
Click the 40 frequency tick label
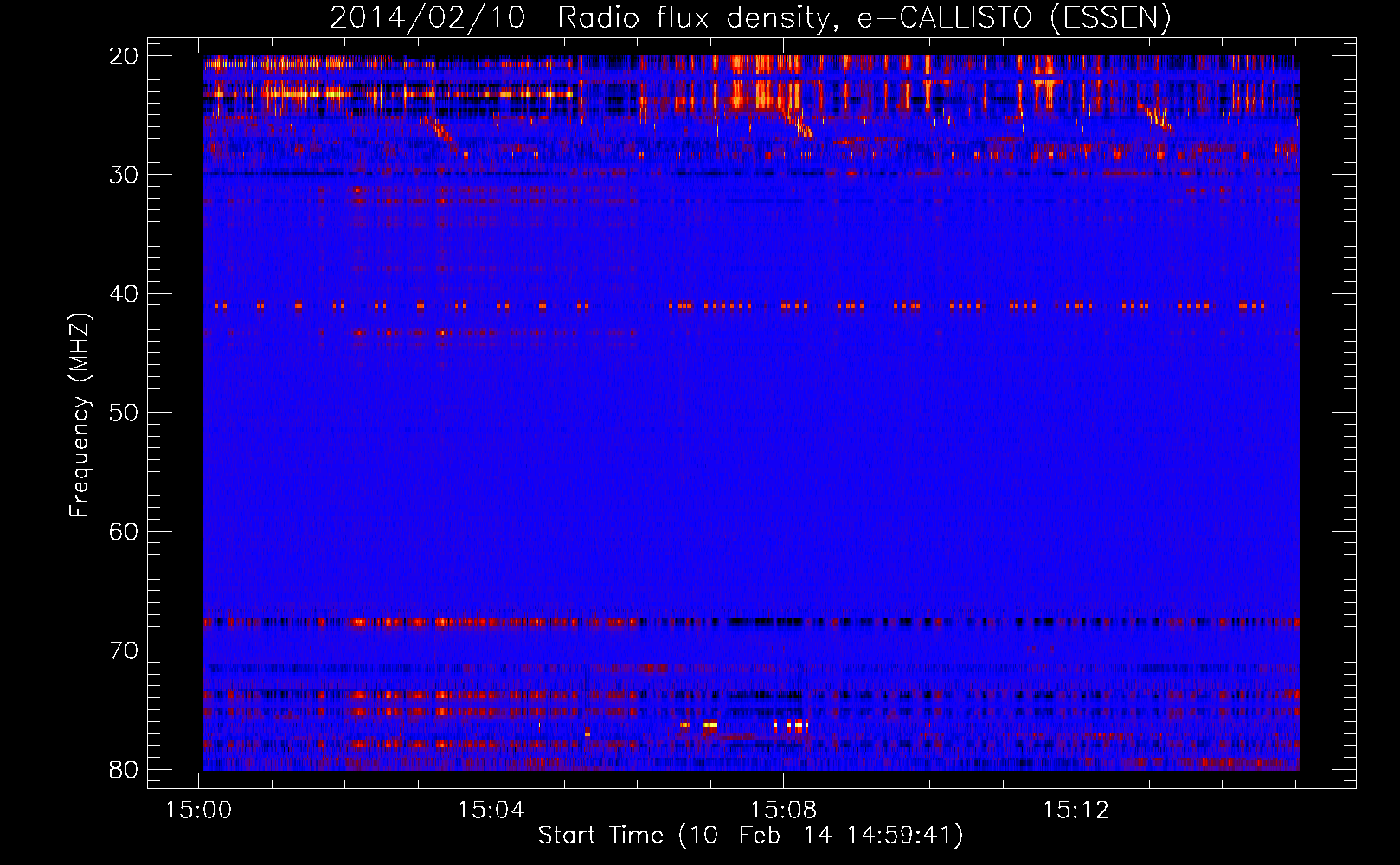pyautogui.click(x=125, y=294)
